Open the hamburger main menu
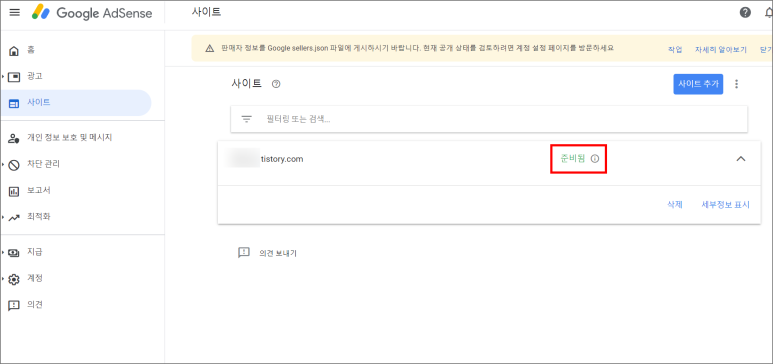 point(15,13)
